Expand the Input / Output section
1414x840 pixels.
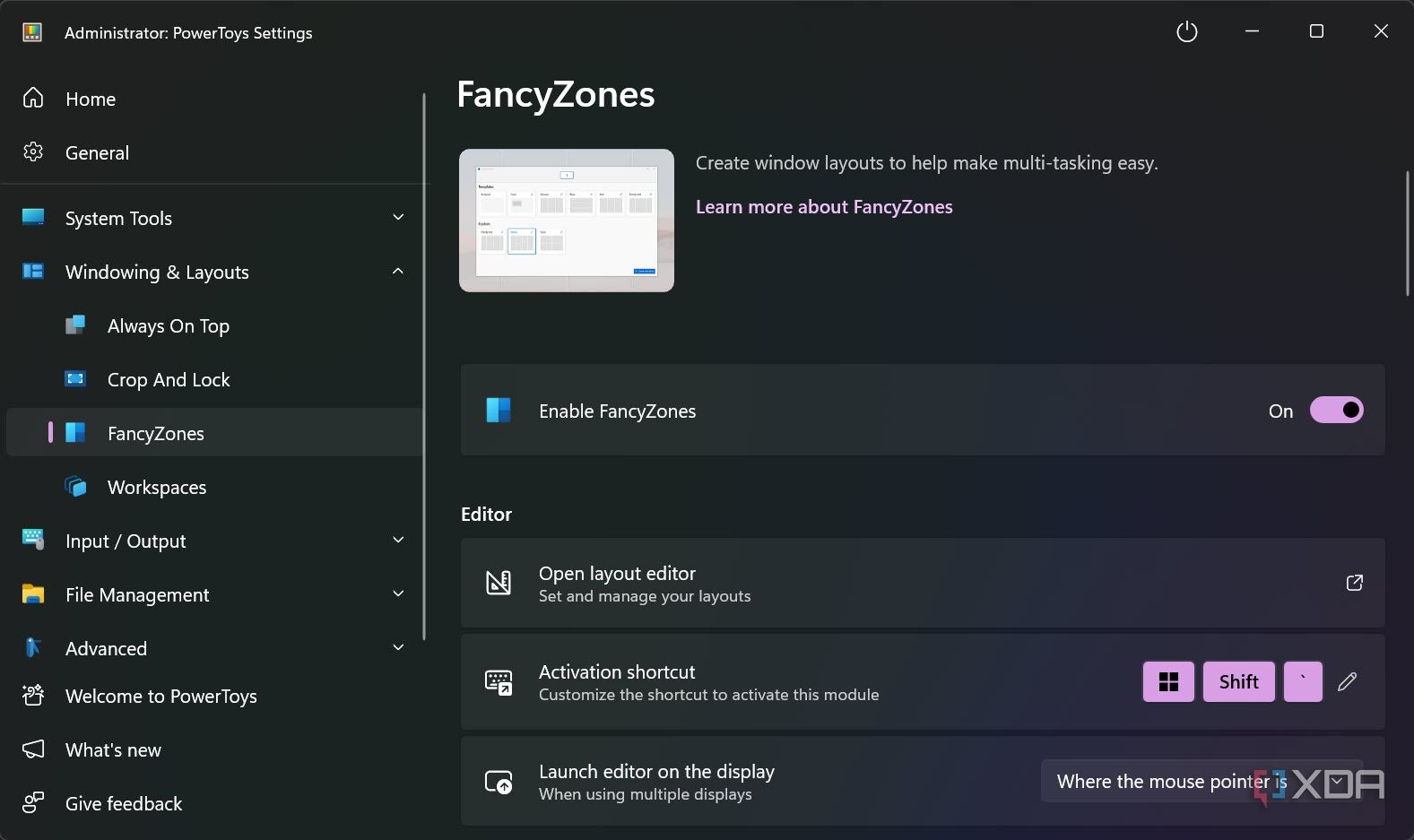(398, 541)
